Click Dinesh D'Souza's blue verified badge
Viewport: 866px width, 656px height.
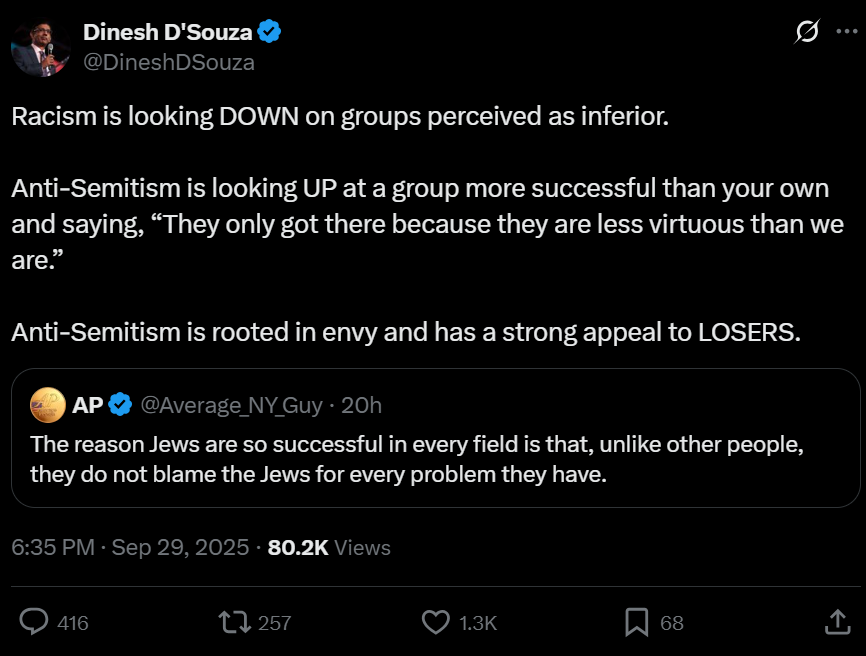269,32
